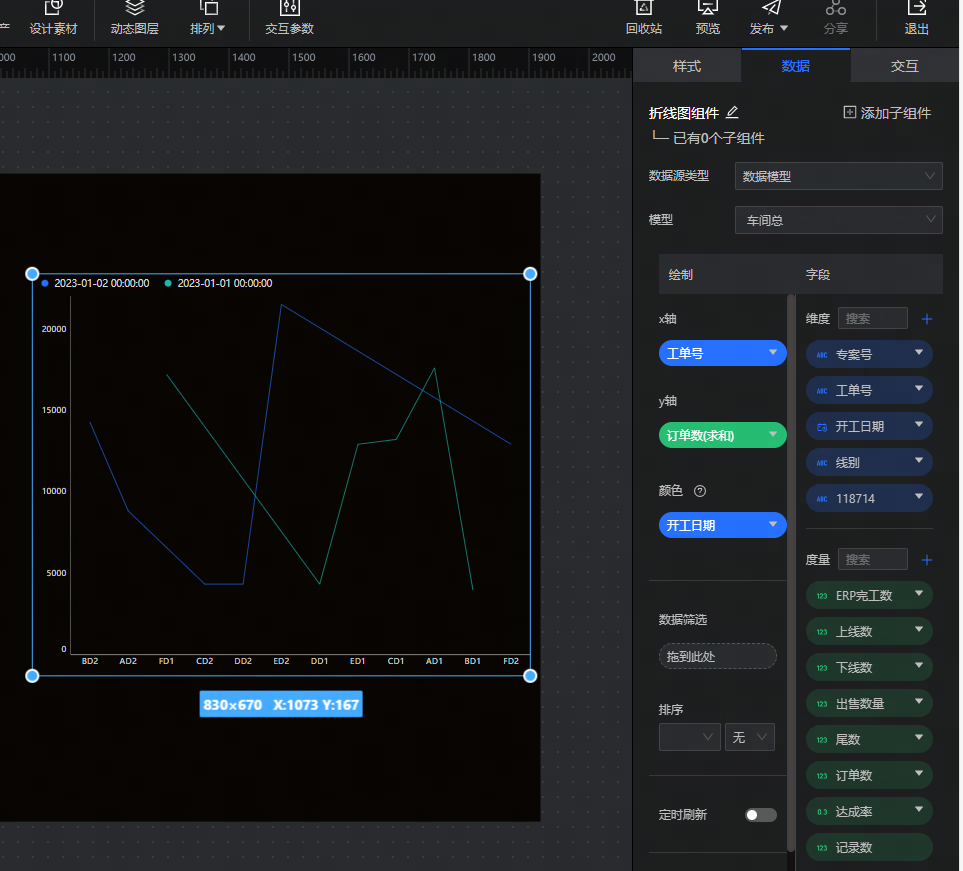This screenshot has width=963, height=871.
Task: Switch to the 交互 tab
Action: click(904, 66)
